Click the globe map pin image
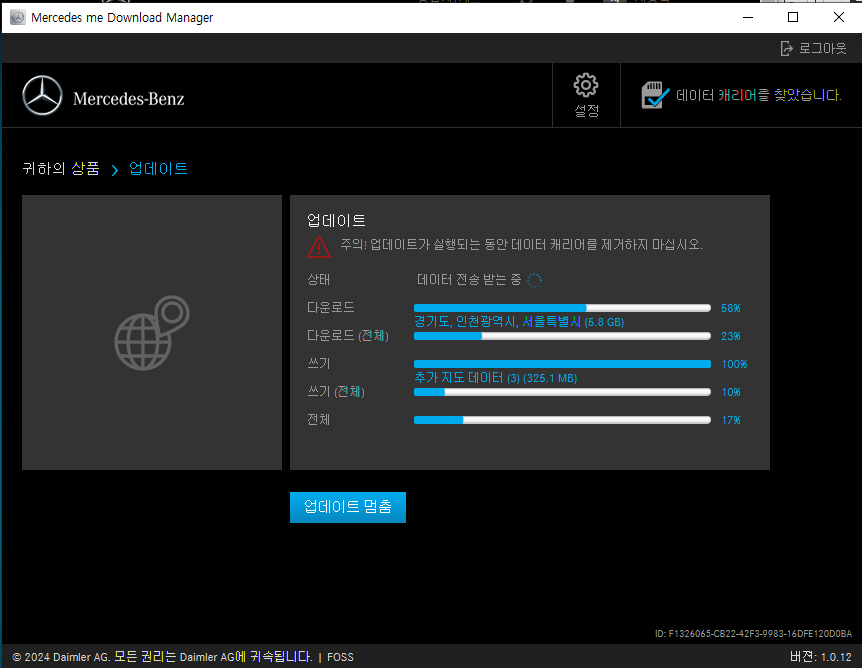This screenshot has width=862, height=668. [152, 333]
